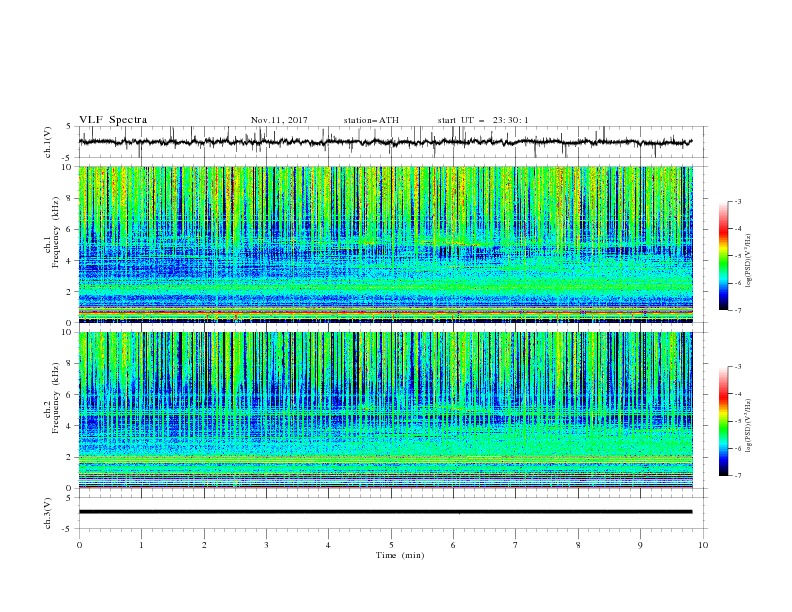
Task: Click the ch.2 spectrogram color bar
Action: point(723,421)
